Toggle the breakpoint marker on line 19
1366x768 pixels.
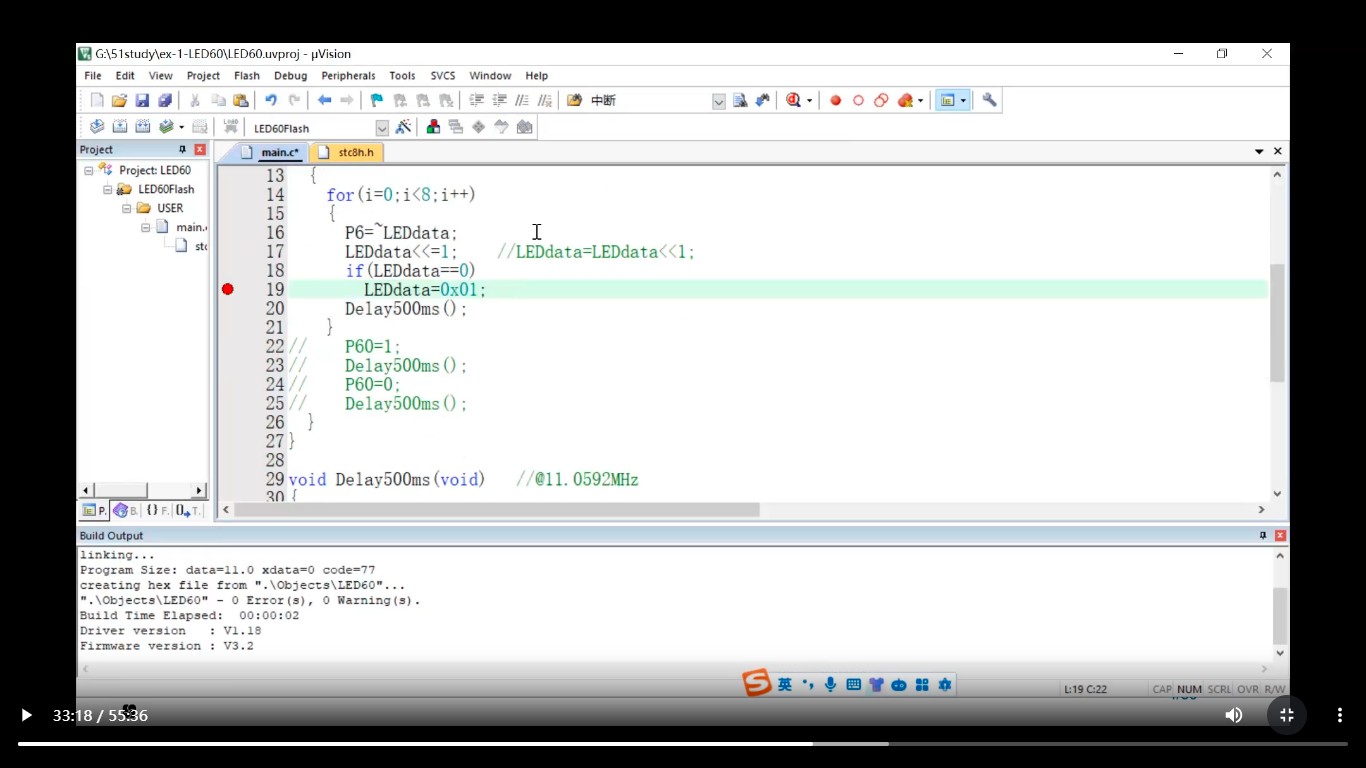coord(228,289)
